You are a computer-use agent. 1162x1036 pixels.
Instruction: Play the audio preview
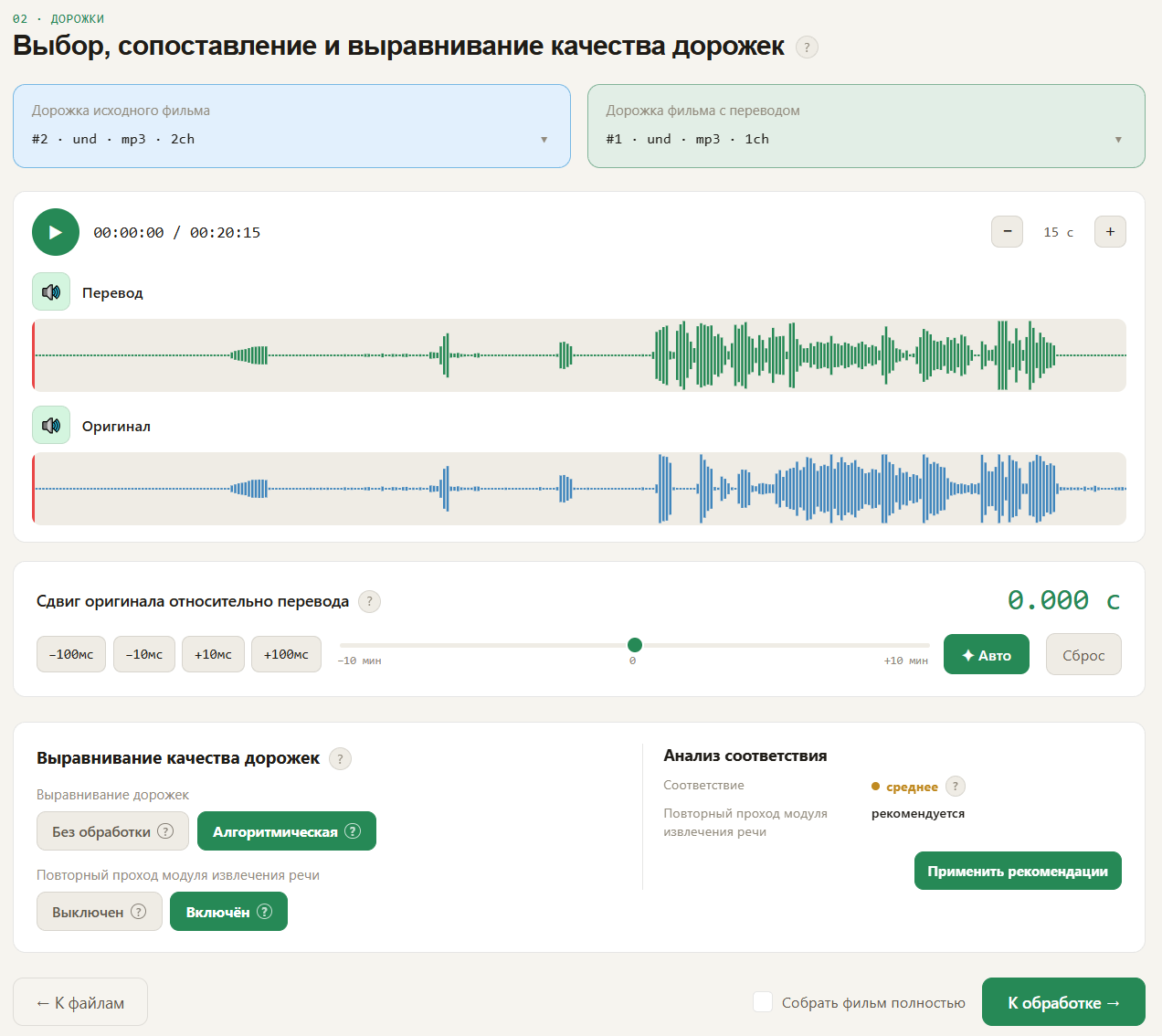[56, 232]
